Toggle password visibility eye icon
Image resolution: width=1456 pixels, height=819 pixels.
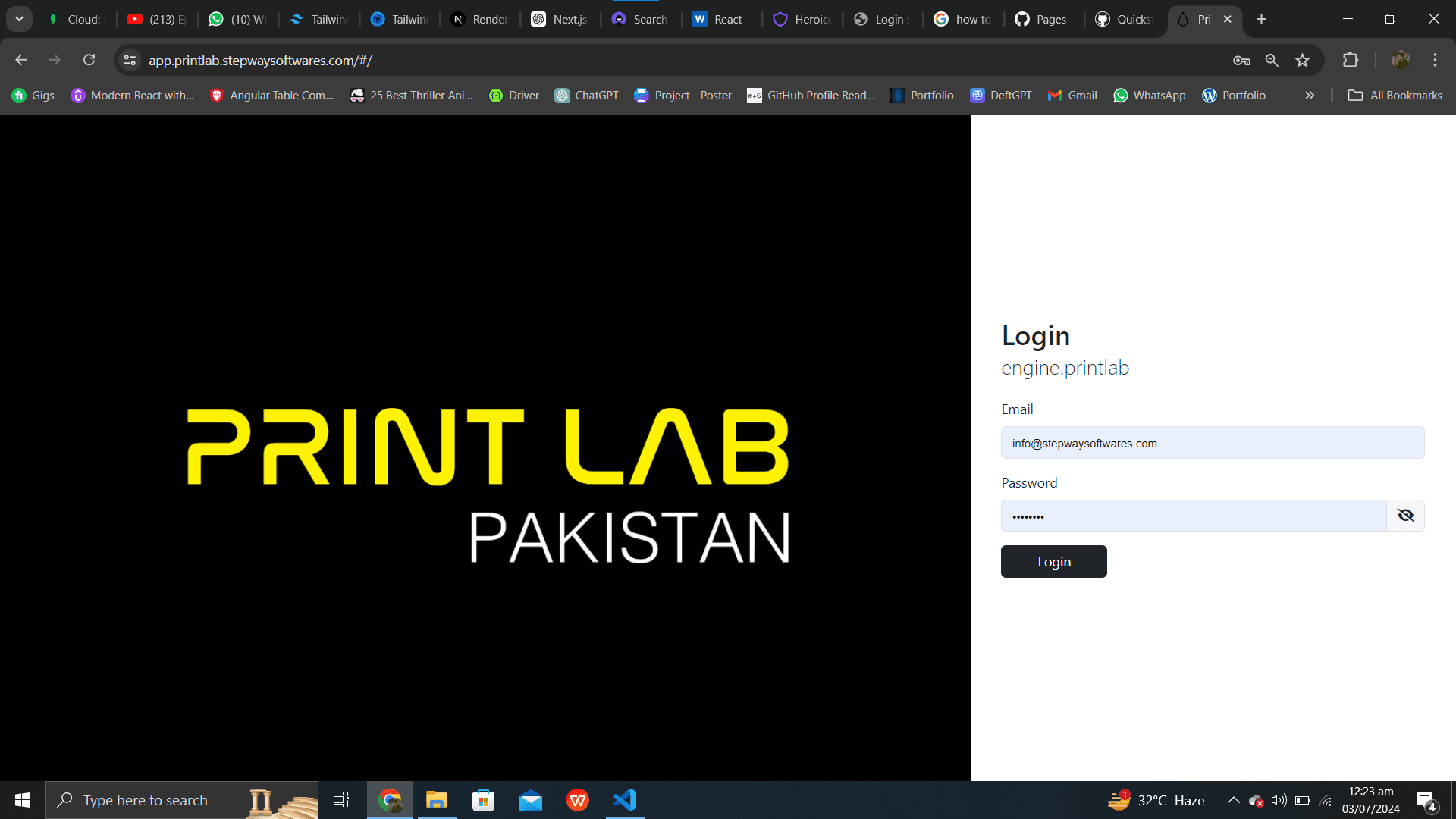coord(1405,516)
